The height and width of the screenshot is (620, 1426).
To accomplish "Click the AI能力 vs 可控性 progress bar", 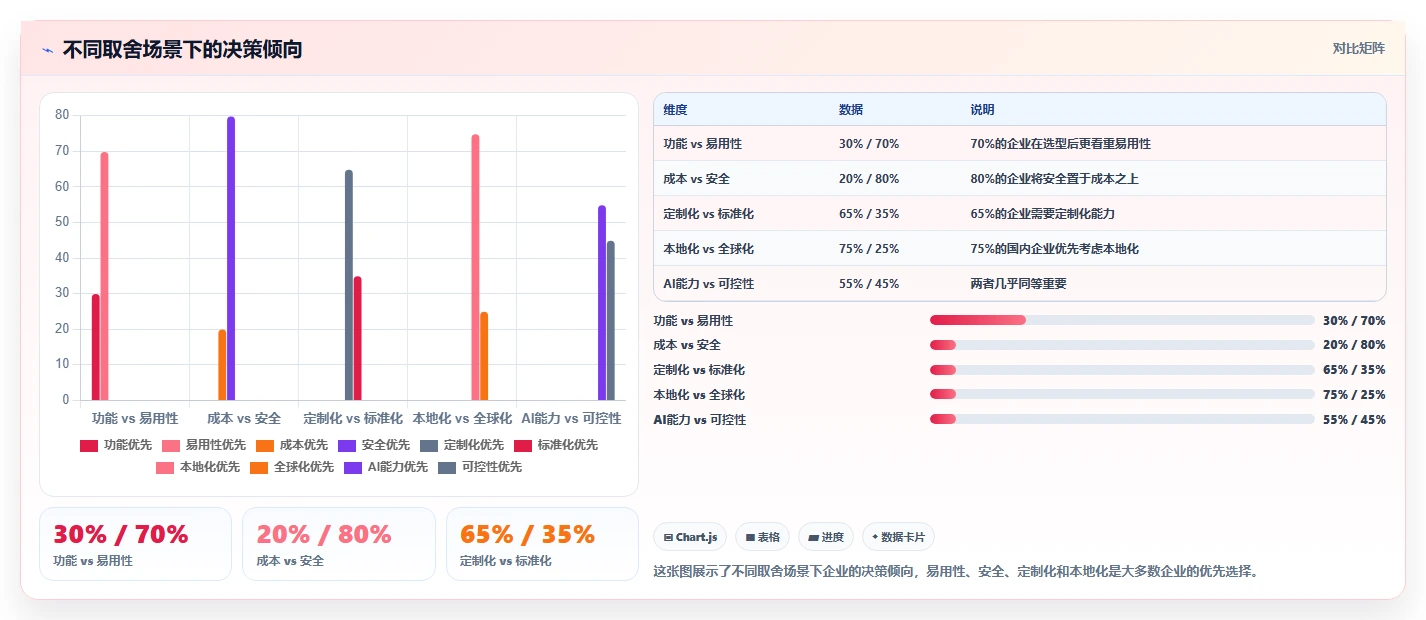I will coord(1122,419).
